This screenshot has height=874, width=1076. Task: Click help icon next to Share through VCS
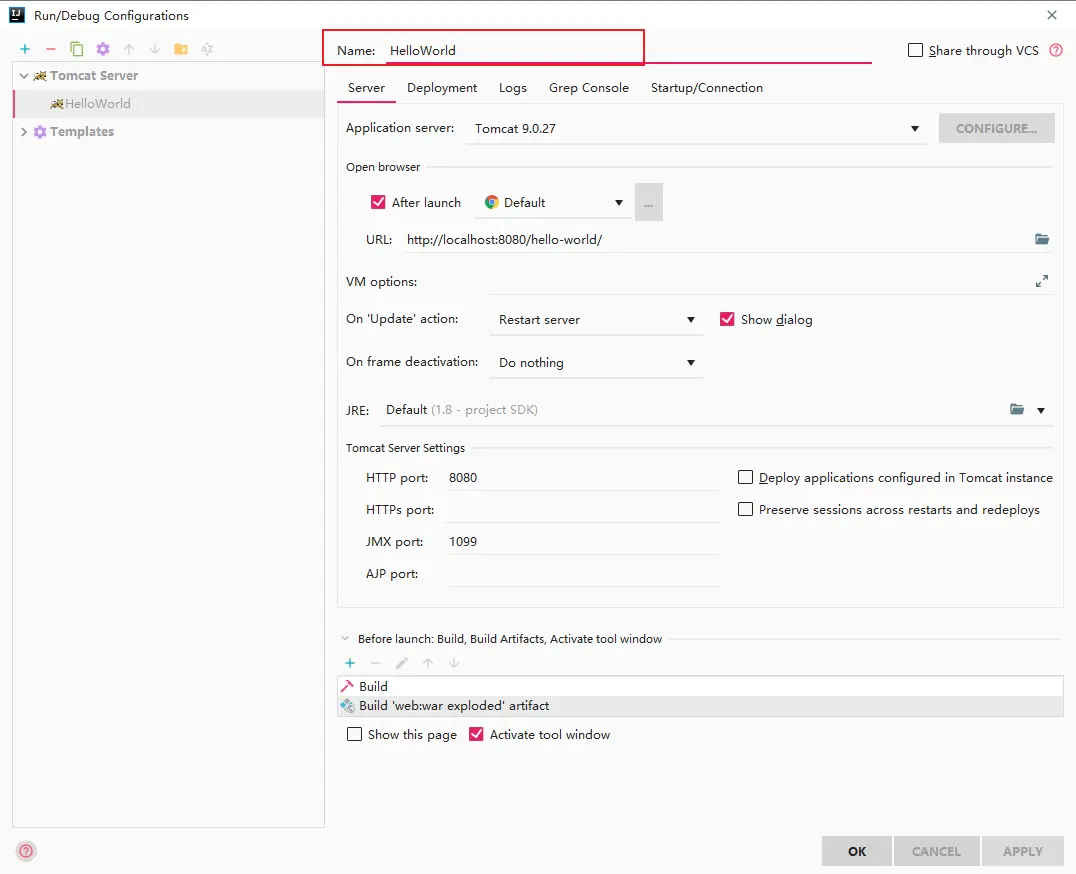1056,50
